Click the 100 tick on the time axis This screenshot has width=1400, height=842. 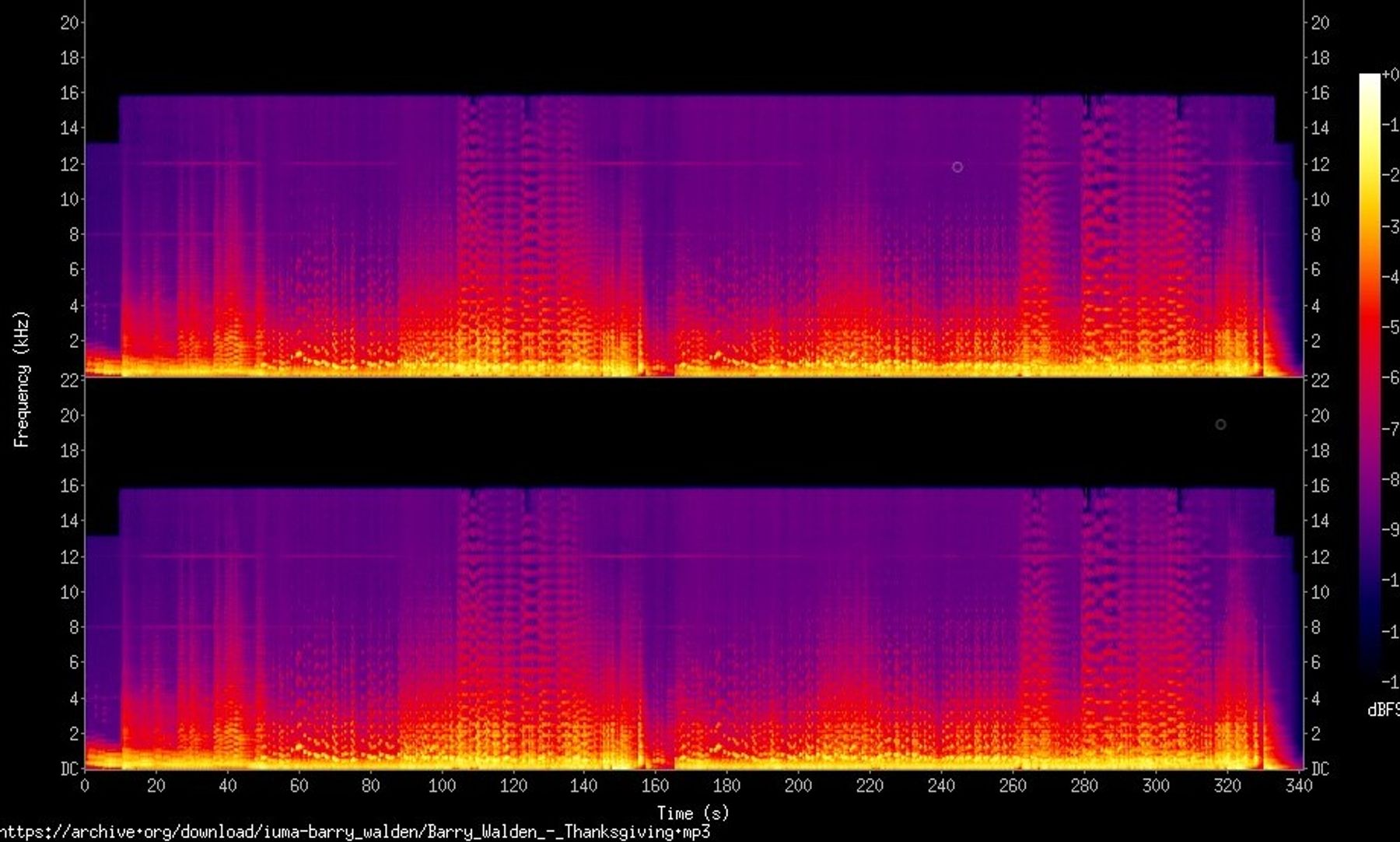pos(442,786)
